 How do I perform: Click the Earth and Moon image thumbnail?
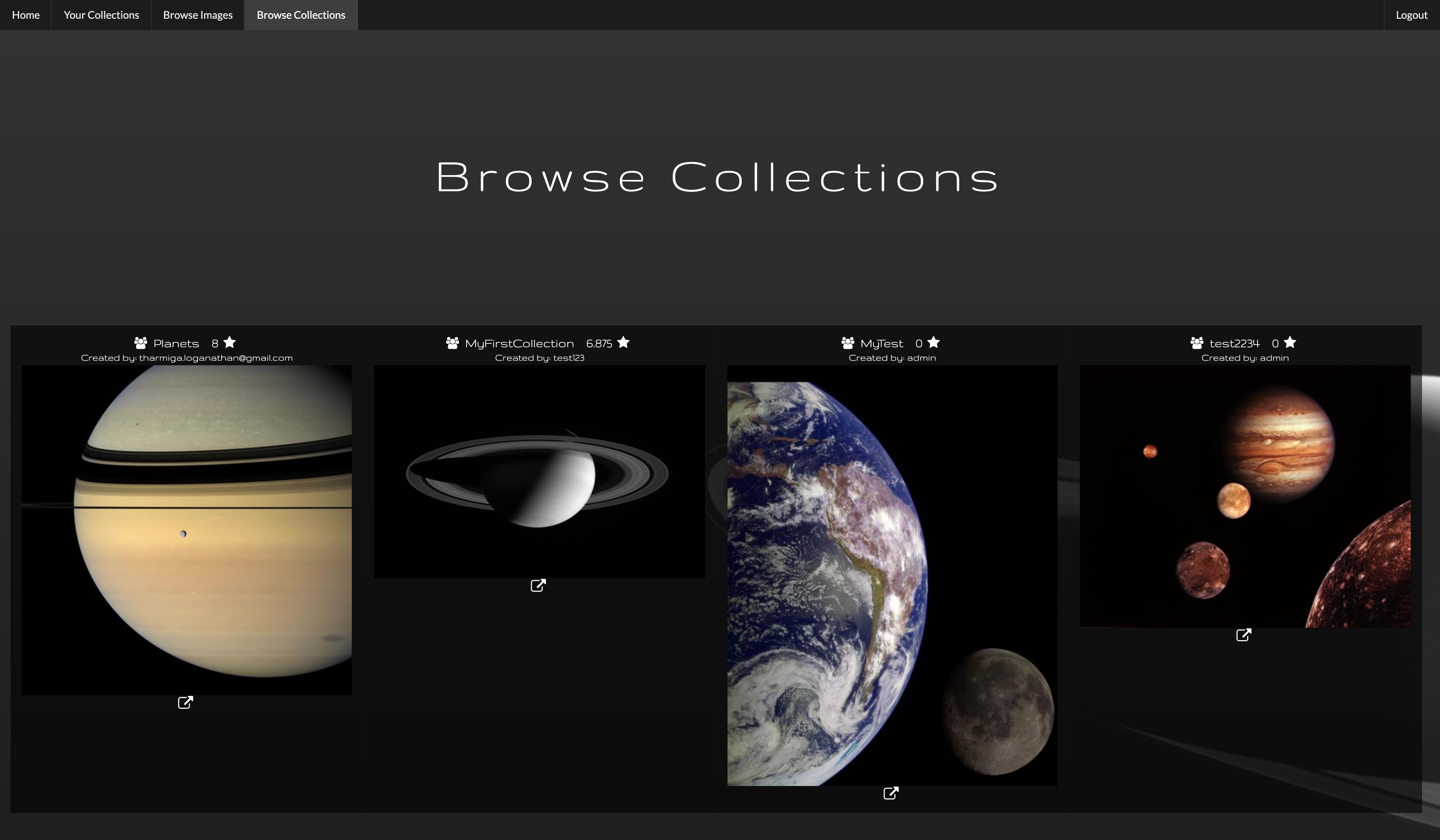pyautogui.click(x=891, y=575)
